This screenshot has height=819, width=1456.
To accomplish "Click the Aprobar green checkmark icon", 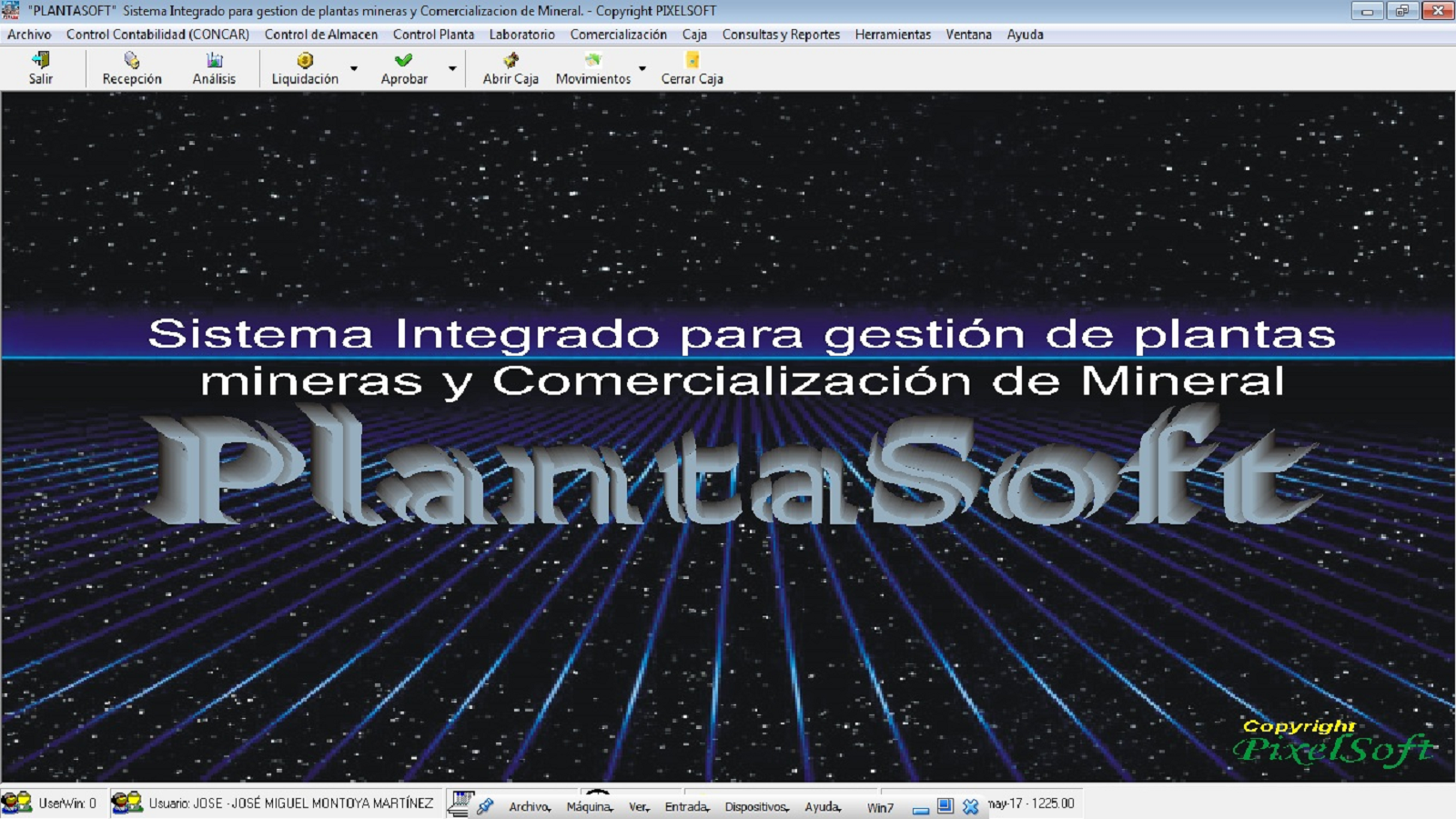I will pyautogui.click(x=403, y=60).
